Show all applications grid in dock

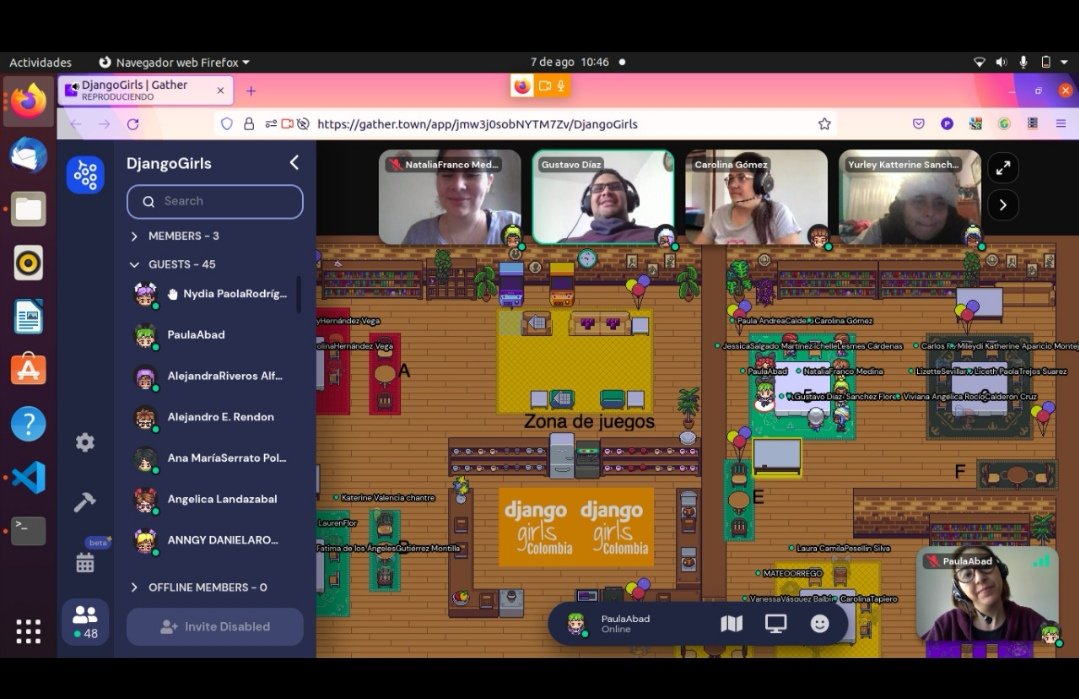tap(28, 630)
